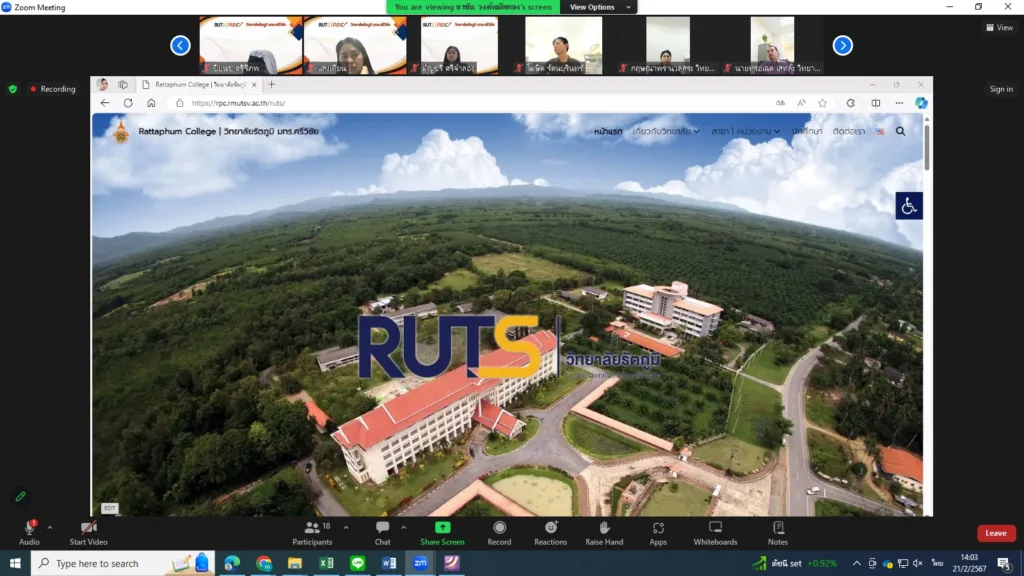Image resolution: width=1024 pixels, height=576 pixels.
Task: Open the View Options dropdown
Action: click(599, 7)
